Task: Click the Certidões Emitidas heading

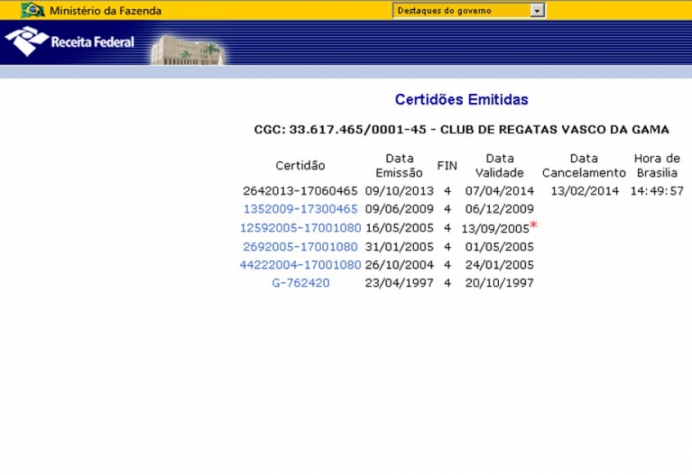Action: coord(462,100)
